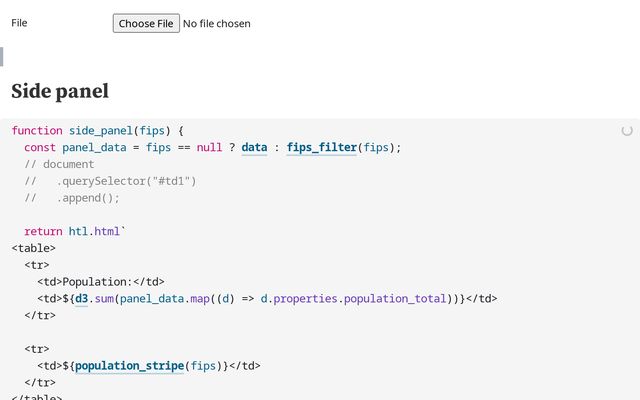Click the "// document" comment line
640x400 pixels.
point(59,164)
